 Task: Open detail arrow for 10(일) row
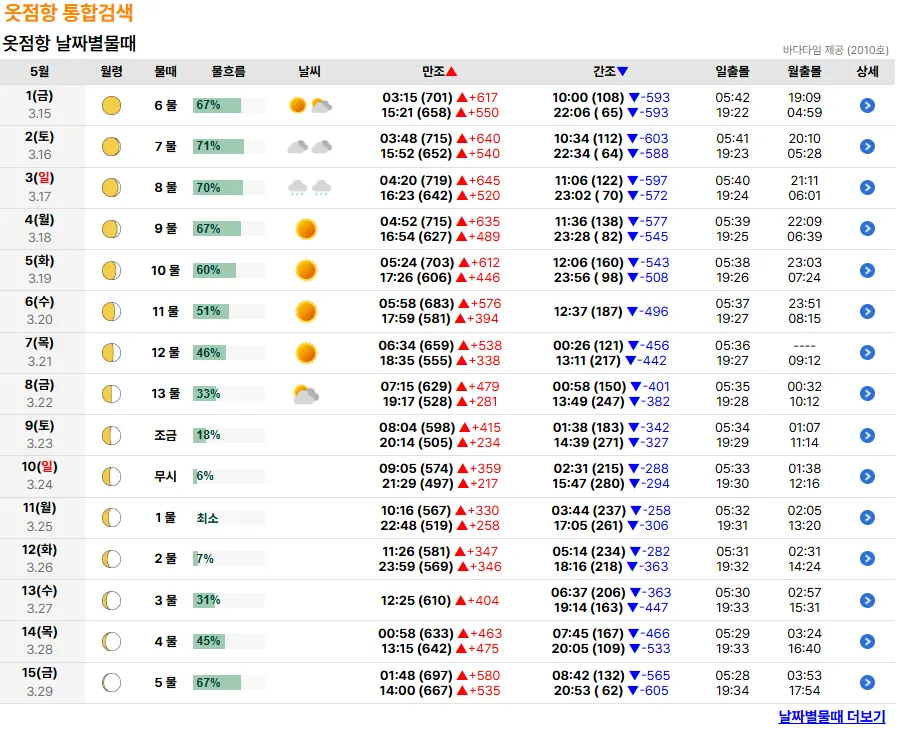tap(867, 476)
